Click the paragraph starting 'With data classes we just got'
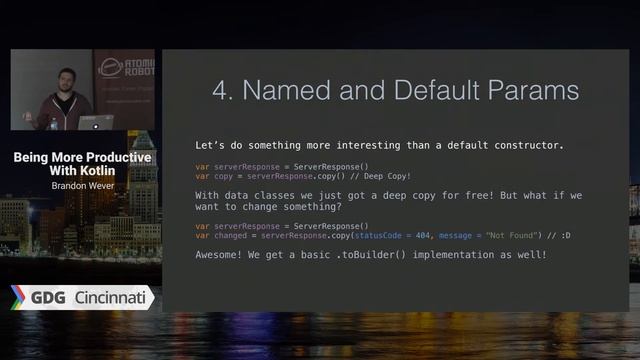Viewport: 640px width, 360px height. click(x=389, y=201)
